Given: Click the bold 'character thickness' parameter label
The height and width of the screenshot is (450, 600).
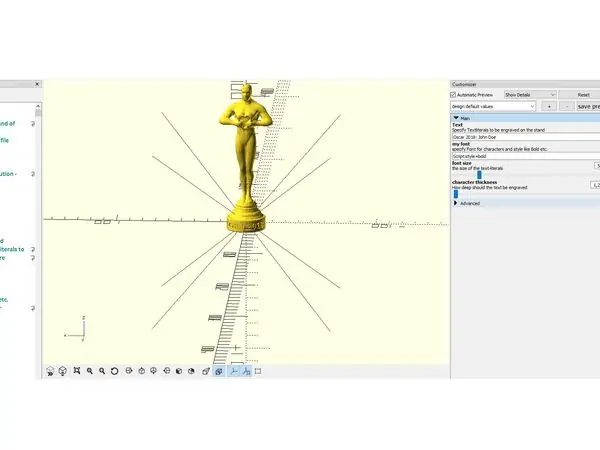Looking at the screenshot, I should pos(474,182).
